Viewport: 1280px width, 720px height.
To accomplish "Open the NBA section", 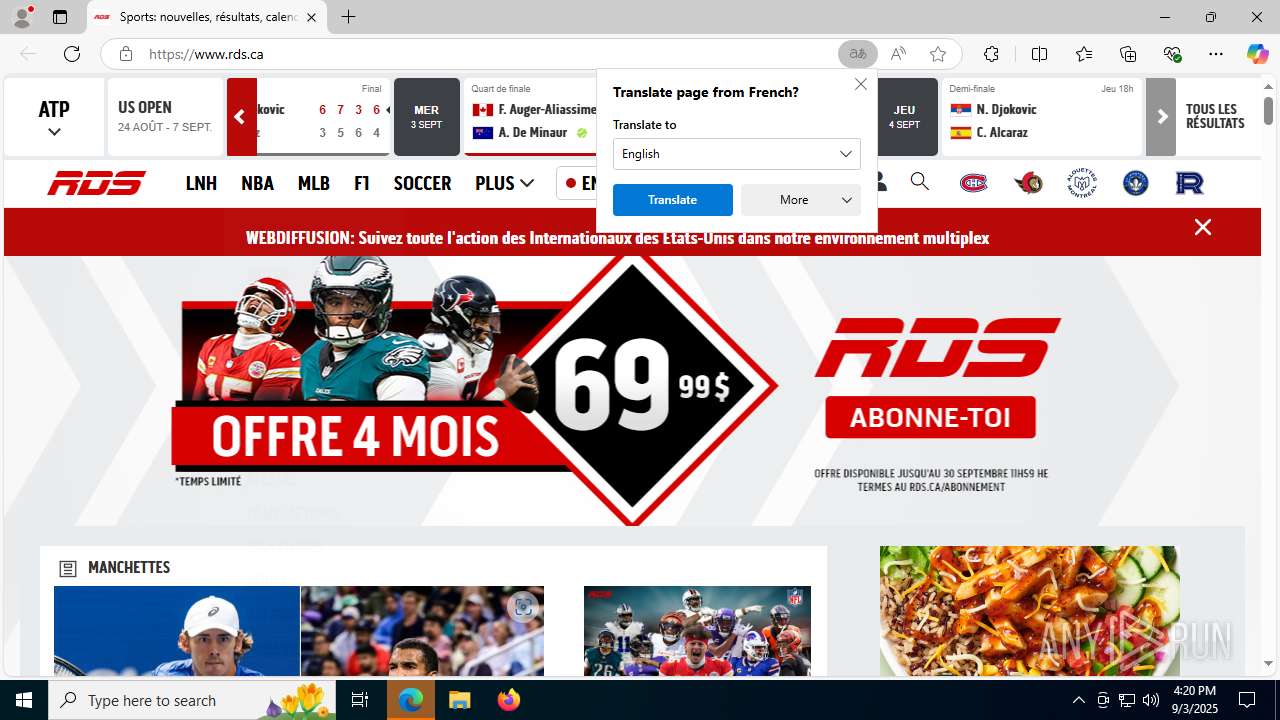I will pyautogui.click(x=257, y=183).
